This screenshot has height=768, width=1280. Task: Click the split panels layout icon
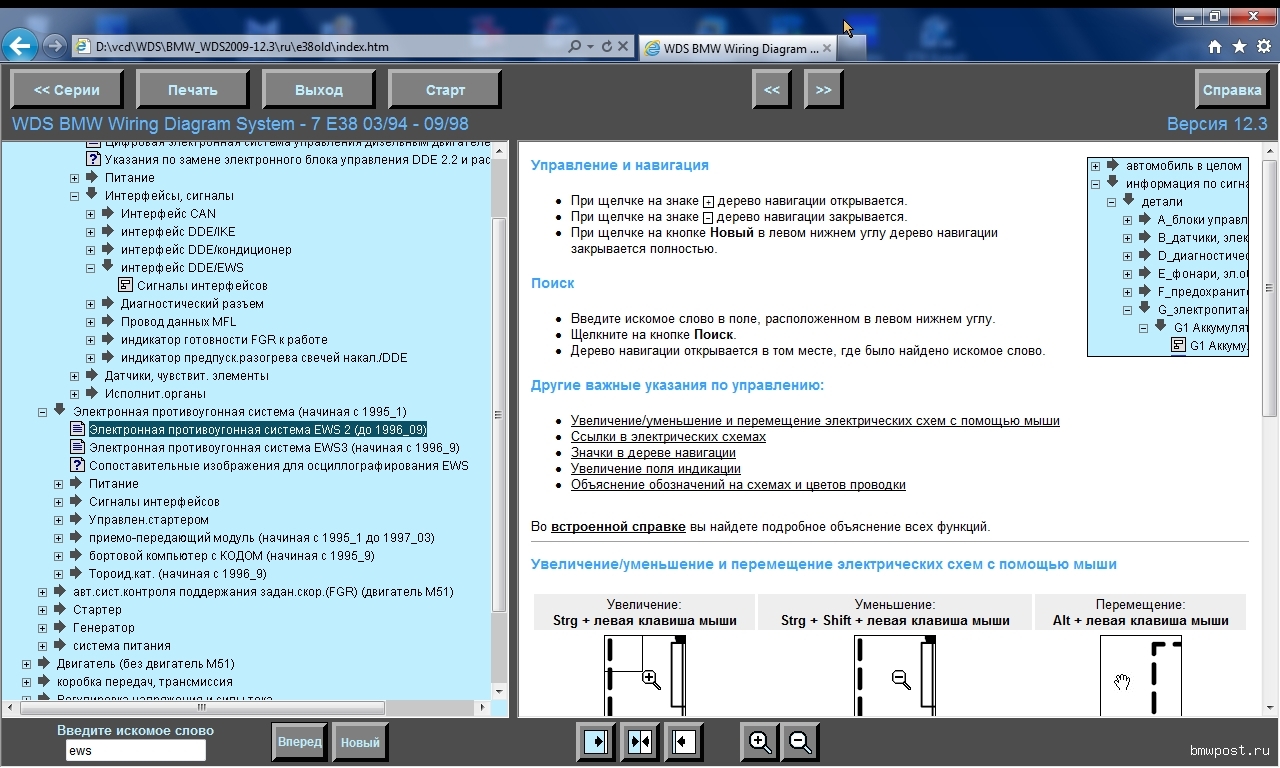(x=640, y=742)
